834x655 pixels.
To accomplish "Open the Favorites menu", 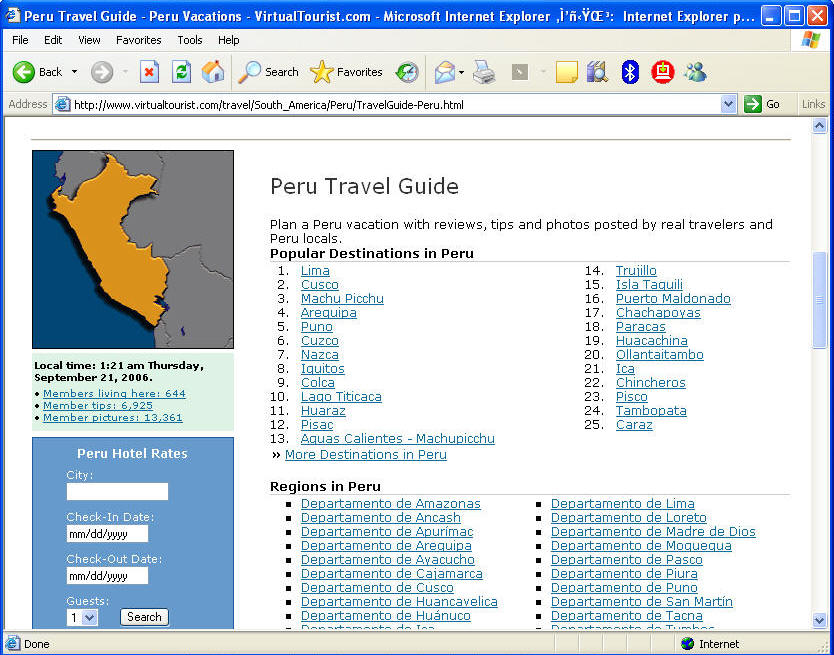I will click(138, 40).
